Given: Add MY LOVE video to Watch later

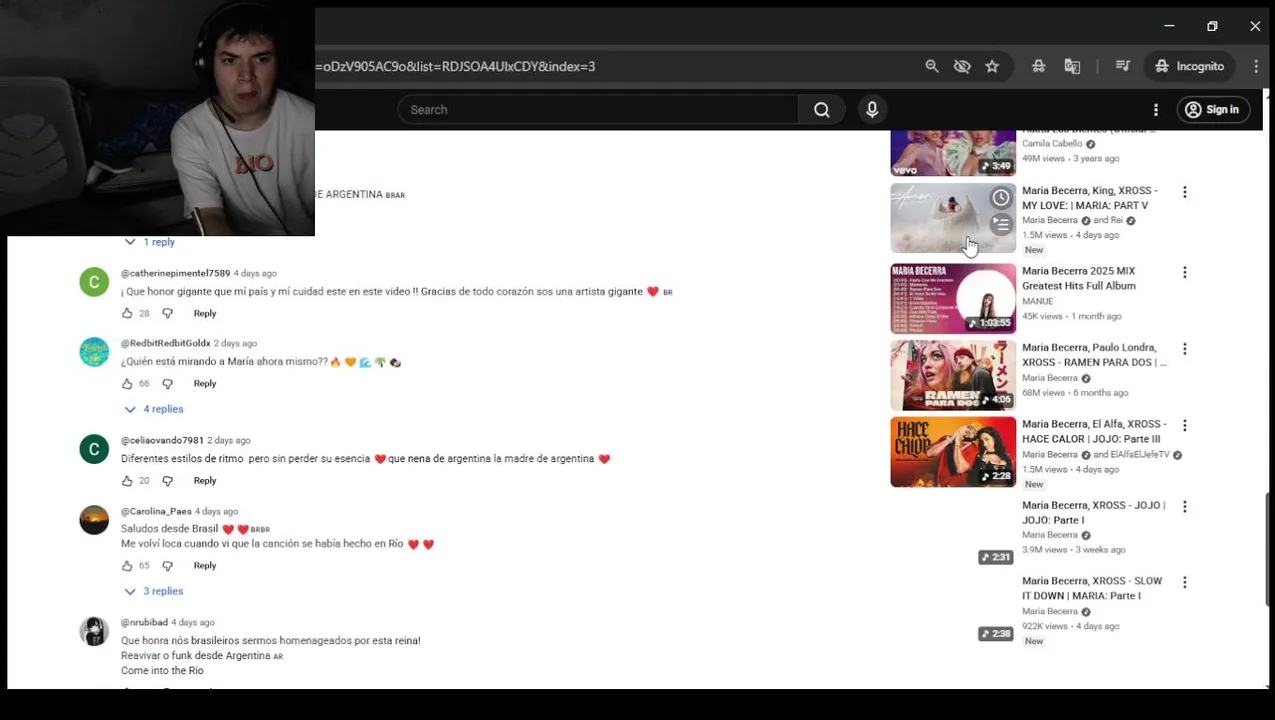Looking at the screenshot, I should click(x=1001, y=198).
